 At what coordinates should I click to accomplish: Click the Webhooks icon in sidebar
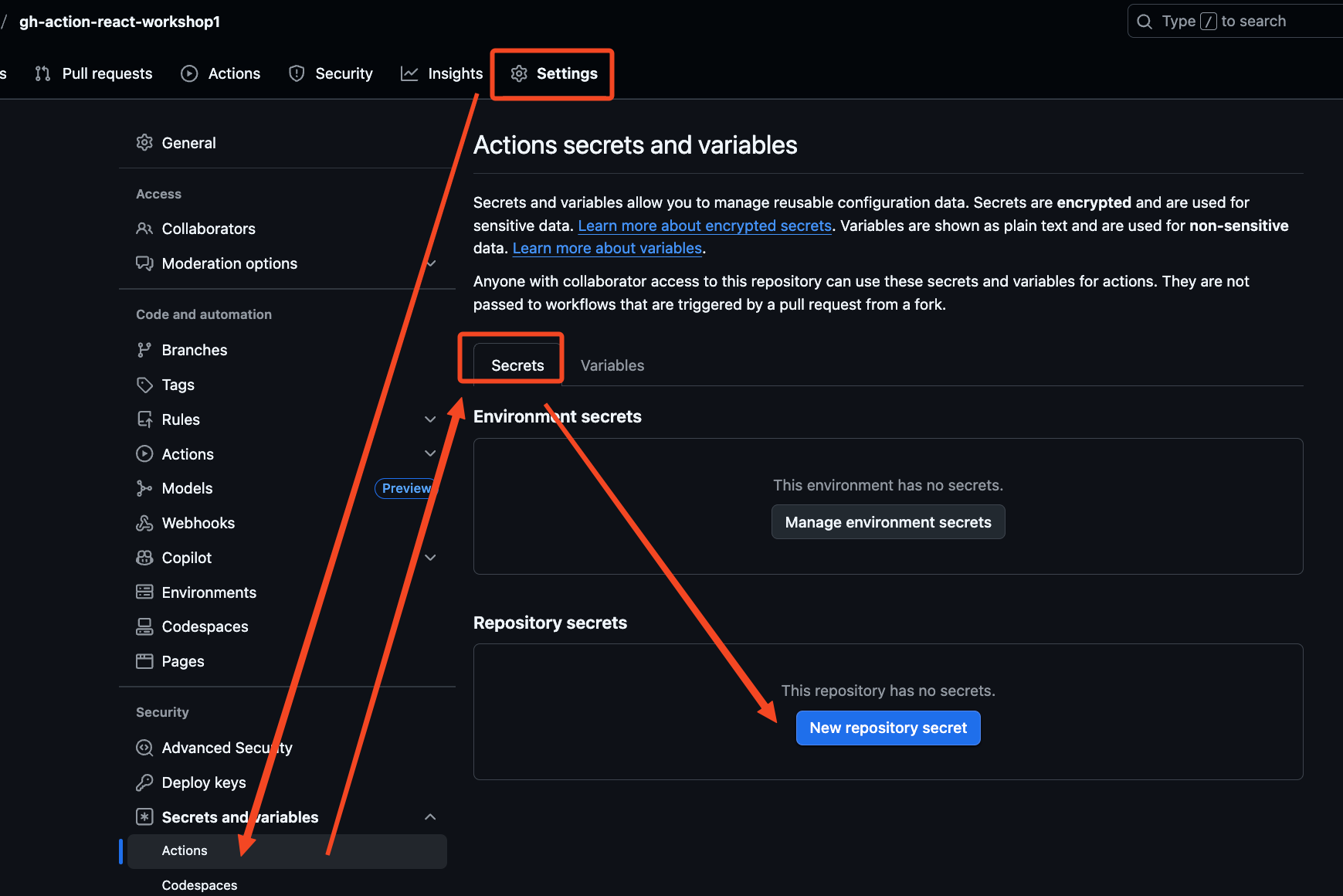point(144,523)
